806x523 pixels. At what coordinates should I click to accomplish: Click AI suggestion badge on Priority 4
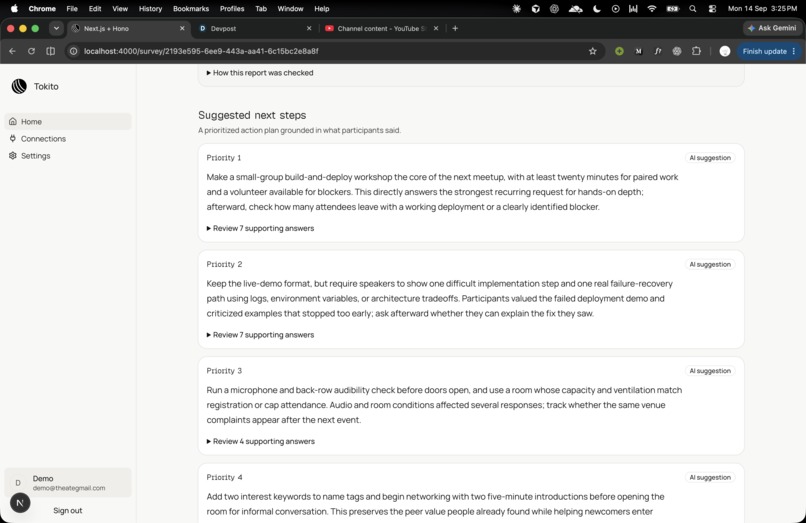[710, 477]
